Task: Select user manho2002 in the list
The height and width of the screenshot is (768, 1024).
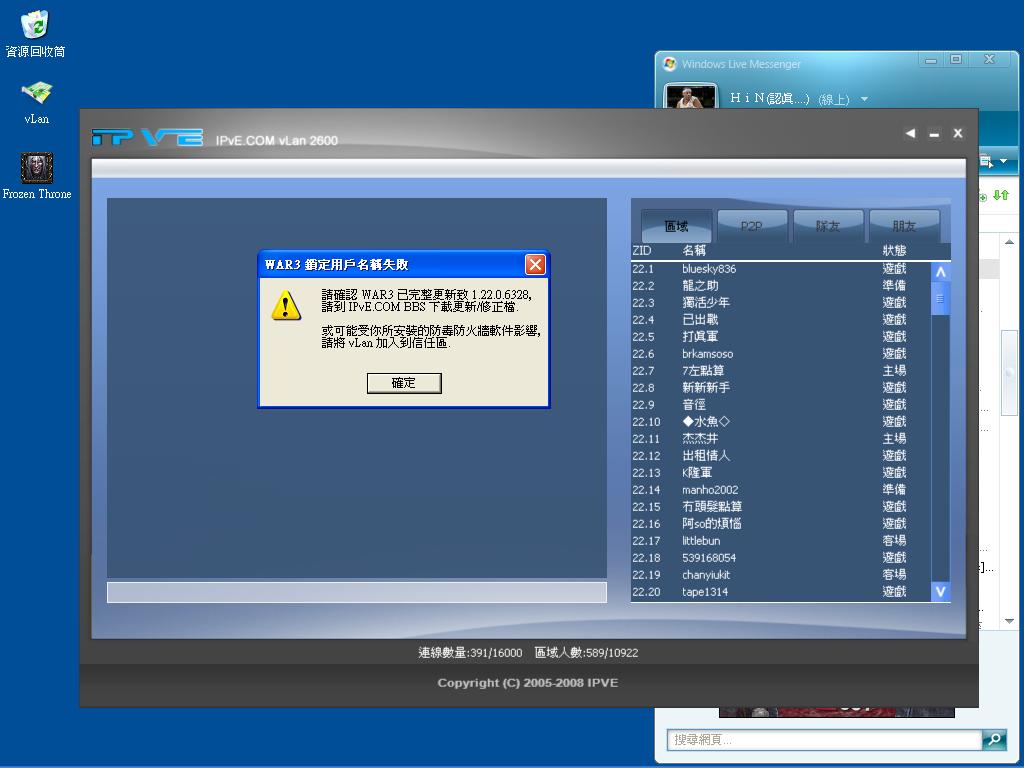Action: (780, 490)
